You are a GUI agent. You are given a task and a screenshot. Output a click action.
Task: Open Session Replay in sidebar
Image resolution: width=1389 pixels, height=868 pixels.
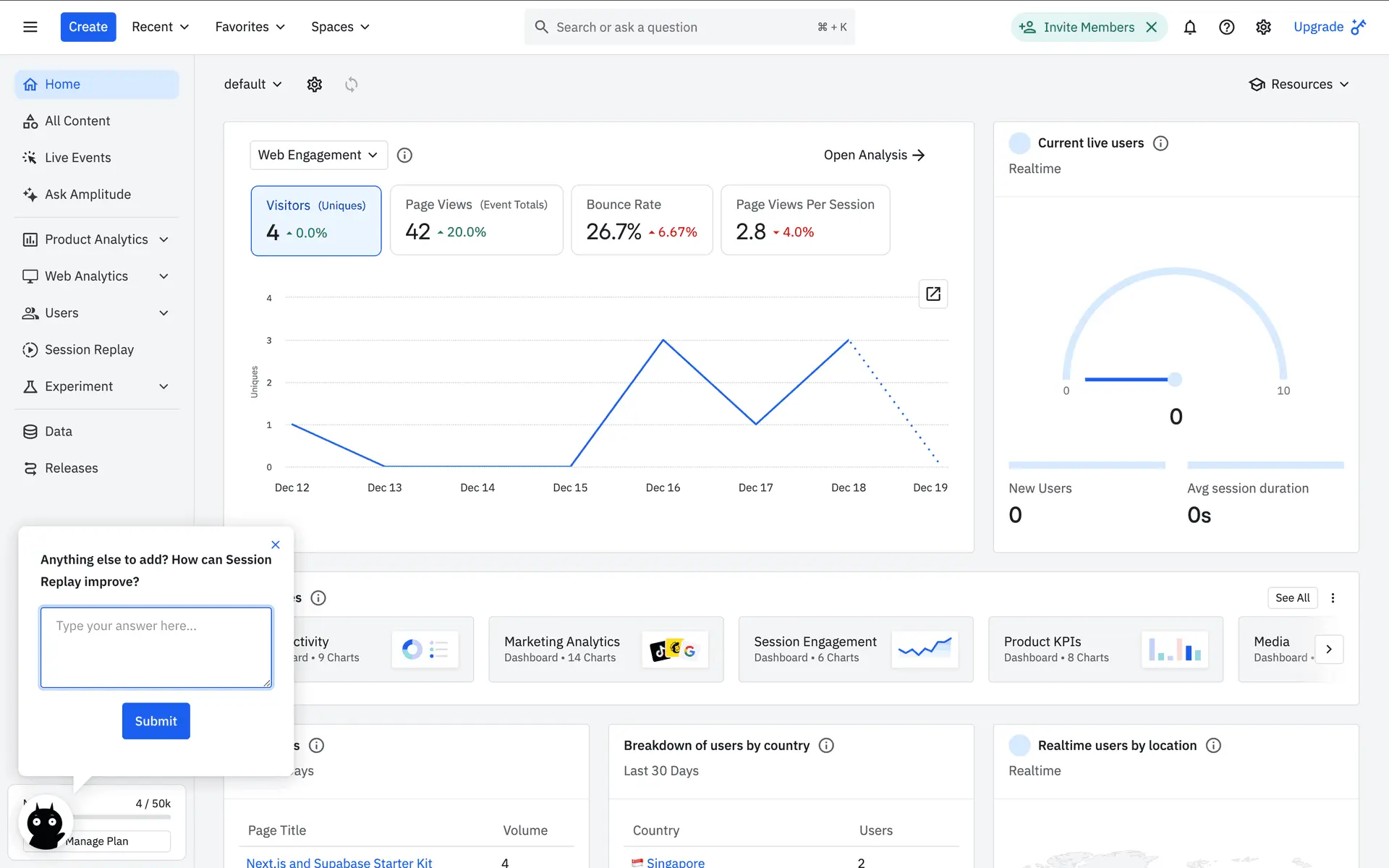[89, 350]
